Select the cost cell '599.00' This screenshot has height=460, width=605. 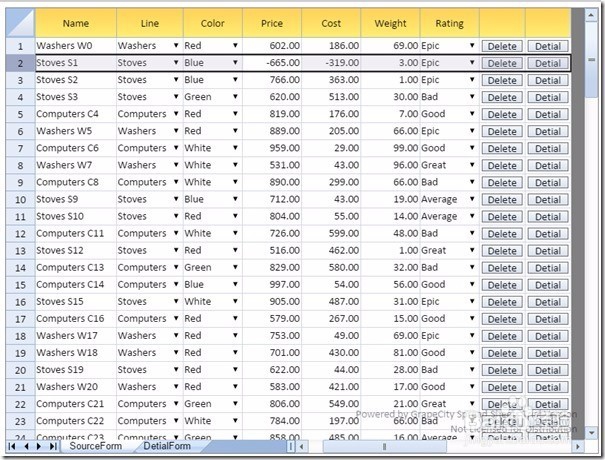(x=331, y=233)
